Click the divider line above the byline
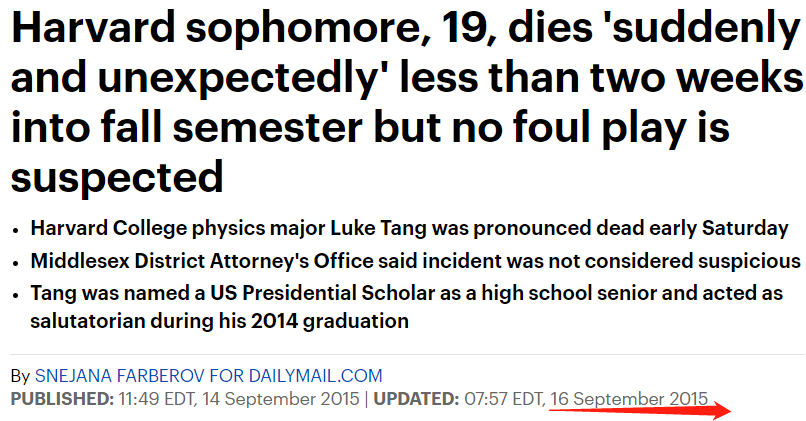806x421 pixels. click(x=400, y=354)
